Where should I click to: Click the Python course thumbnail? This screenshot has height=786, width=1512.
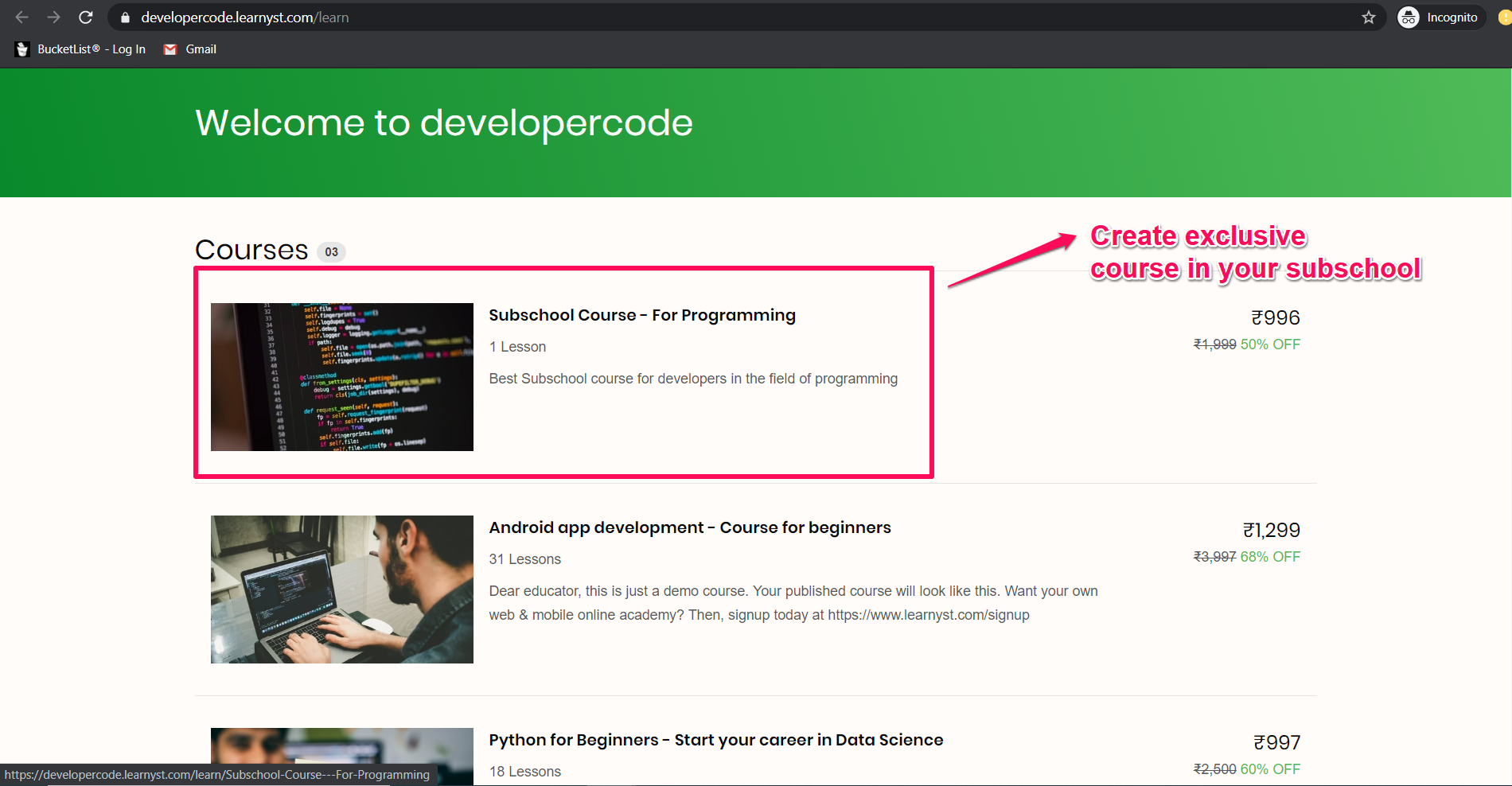coord(342,756)
